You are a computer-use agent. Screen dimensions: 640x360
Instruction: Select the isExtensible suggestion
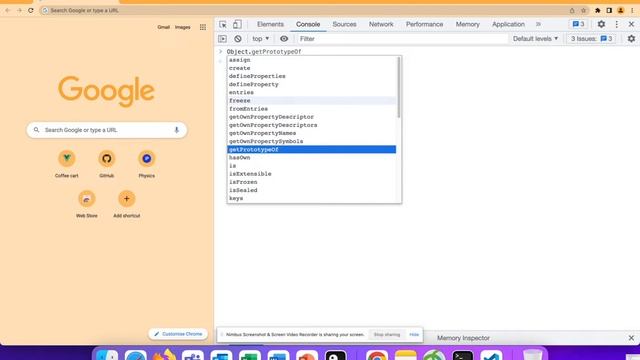311,174
